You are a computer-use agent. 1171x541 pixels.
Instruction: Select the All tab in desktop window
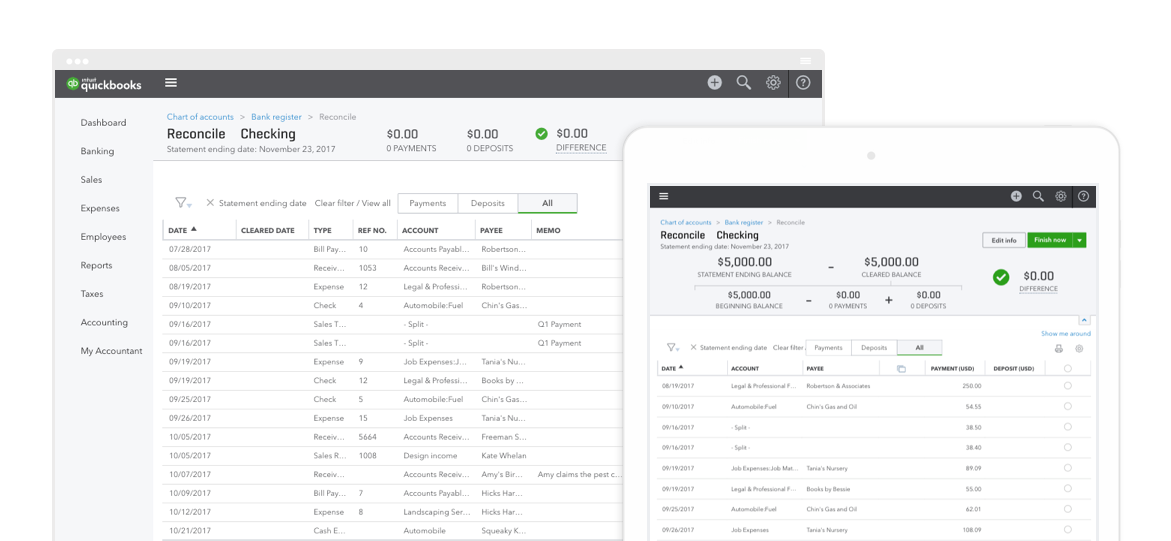[547, 203]
